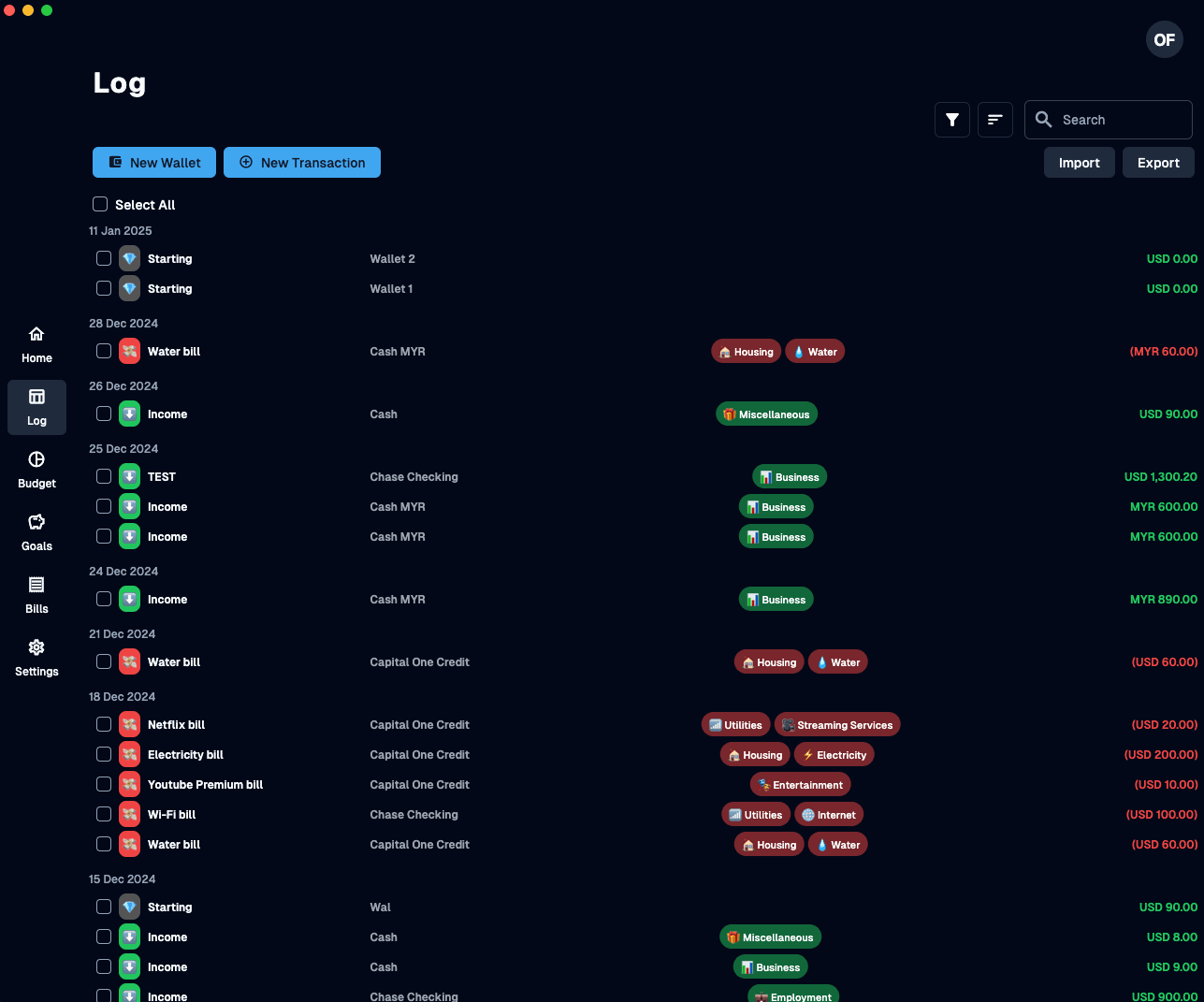
Task: Open the Housing tag on Water bill
Action: click(x=746, y=351)
